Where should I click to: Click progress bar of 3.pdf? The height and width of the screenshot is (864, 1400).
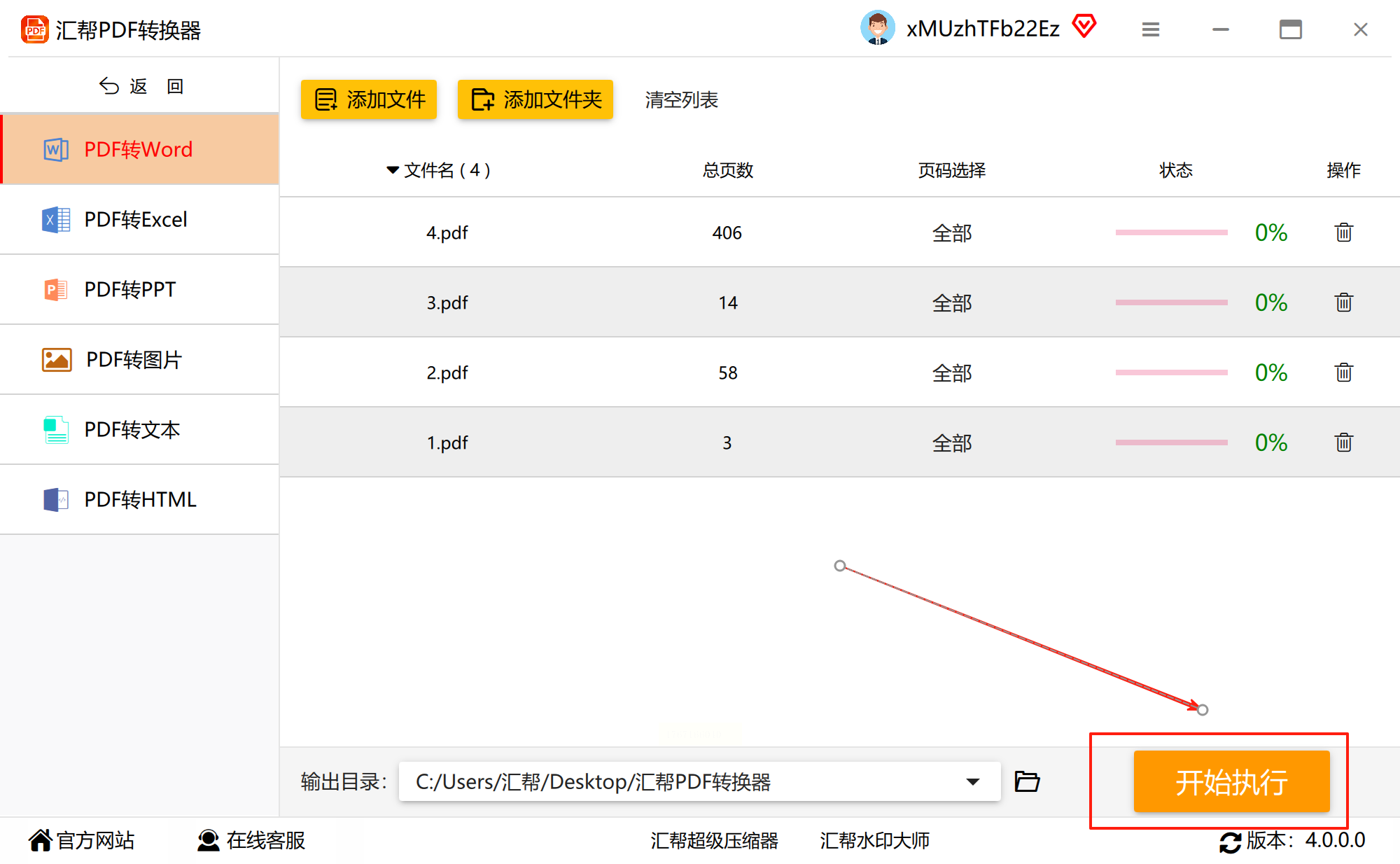1171,302
